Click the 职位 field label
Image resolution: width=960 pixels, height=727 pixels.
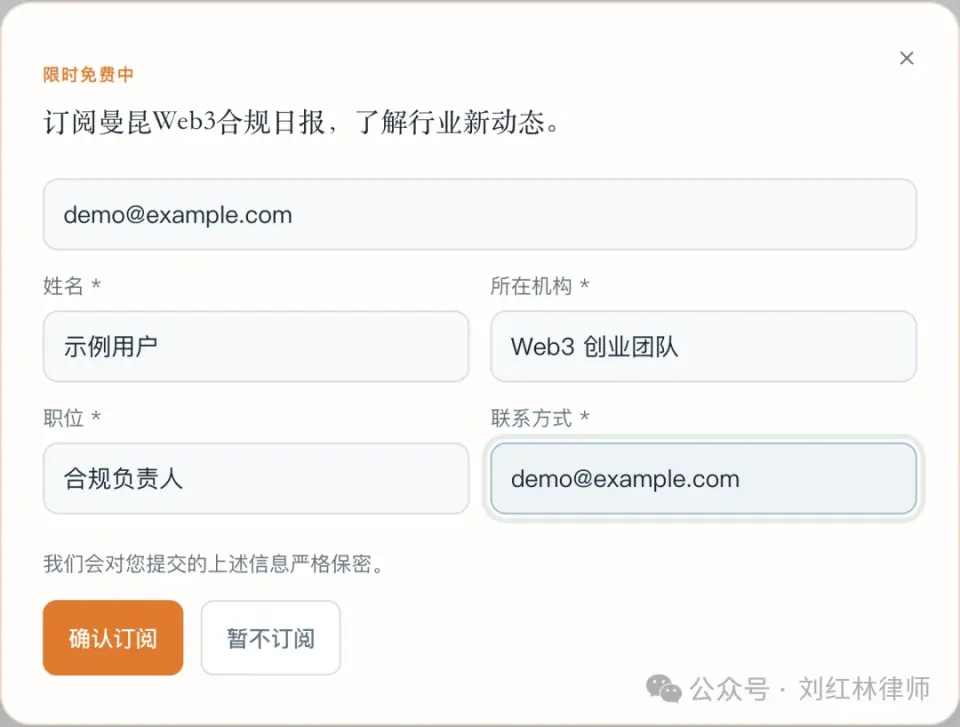point(63,418)
